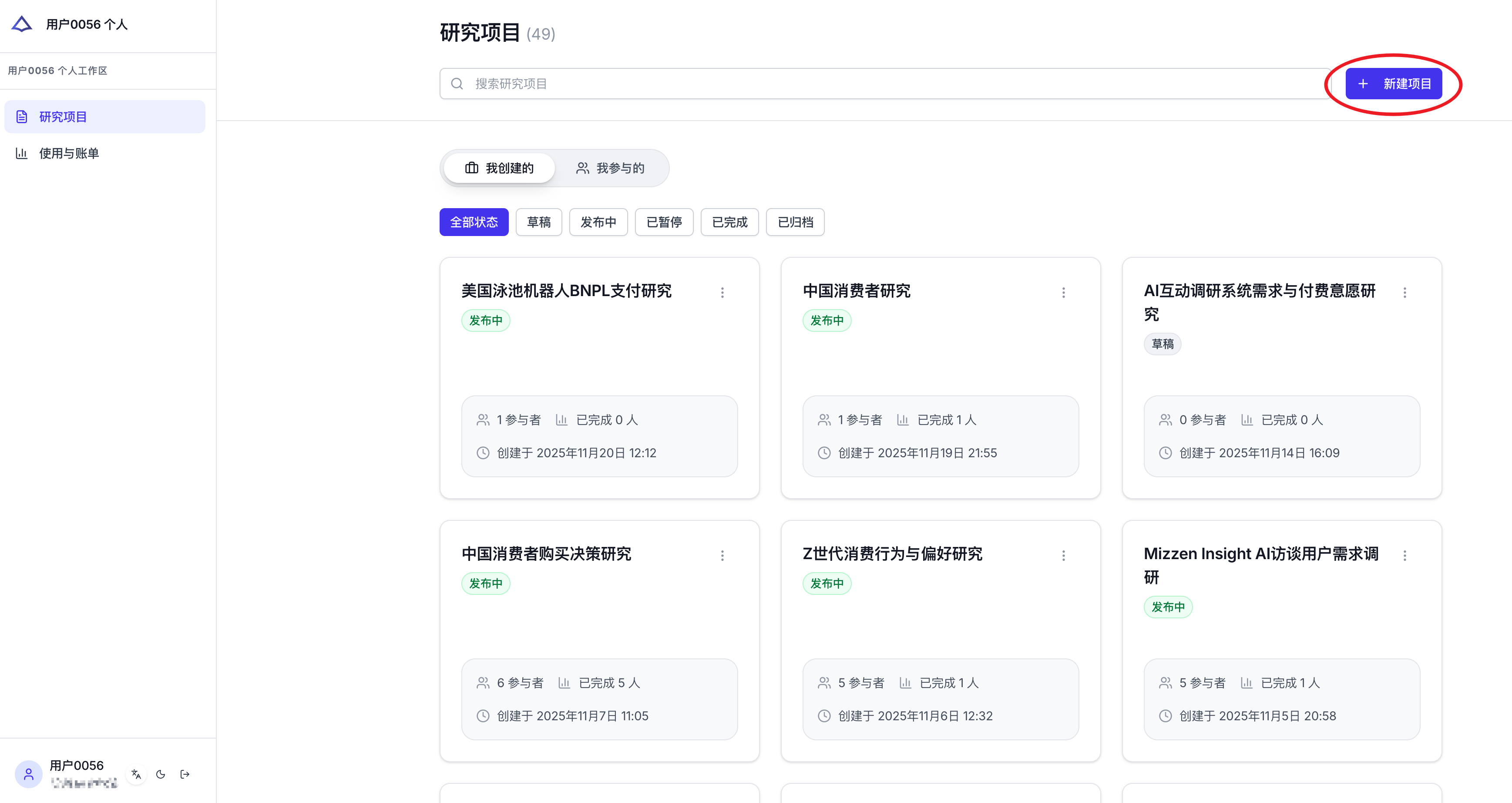Open project 中国消费者研究
Screen dimensions: 1512x803
857,291
